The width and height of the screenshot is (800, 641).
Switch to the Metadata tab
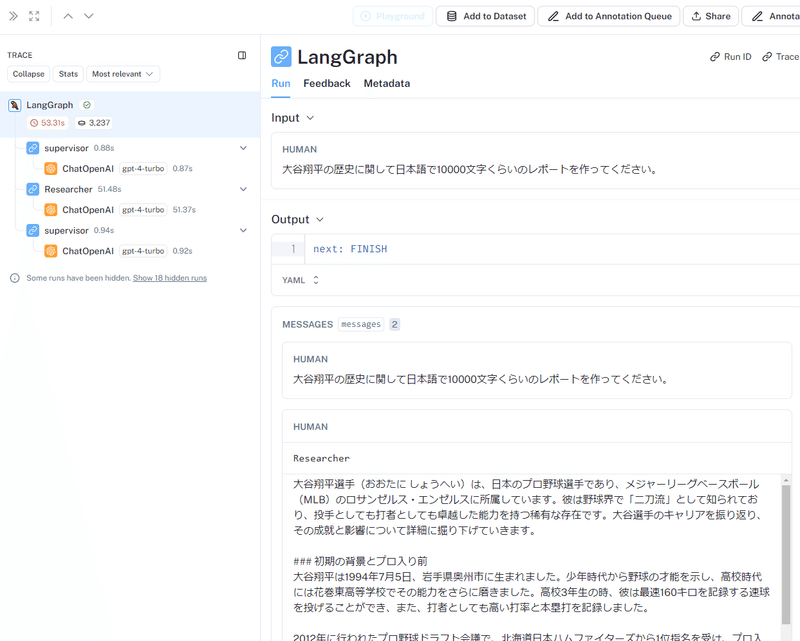[x=387, y=83]
